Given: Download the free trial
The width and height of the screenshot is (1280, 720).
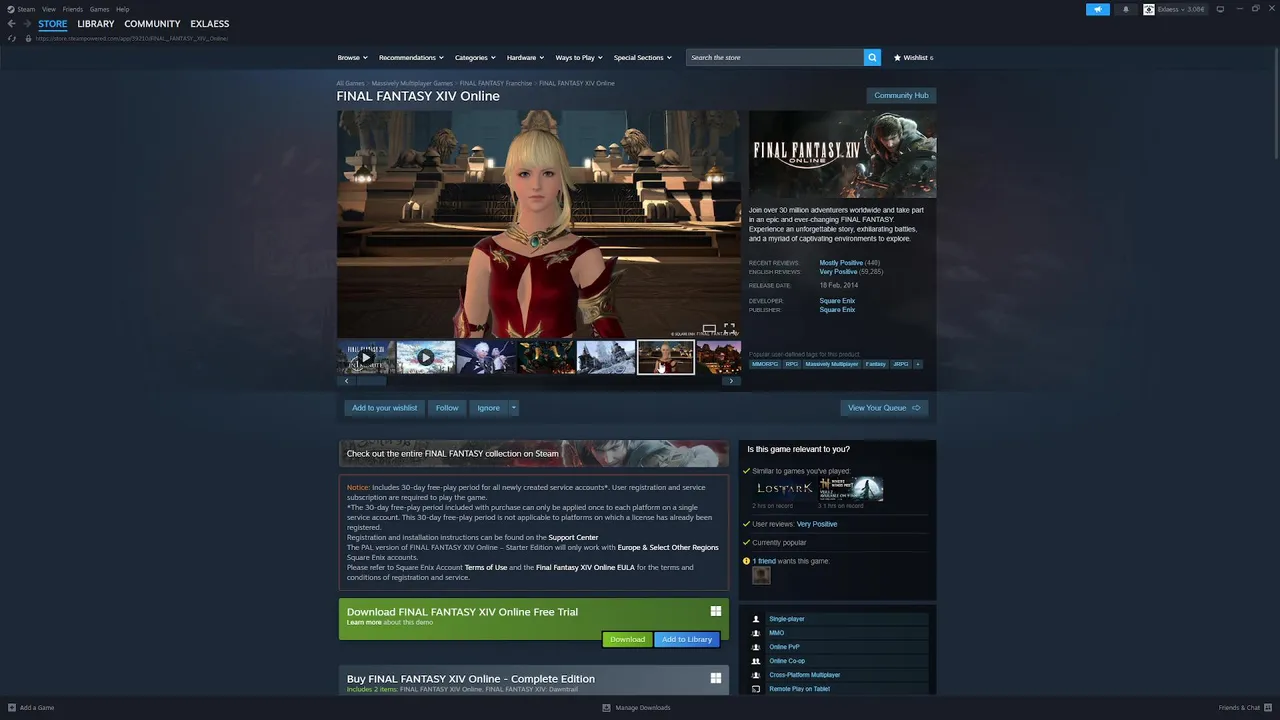Looking at the screenshot, I should (627, 640).
